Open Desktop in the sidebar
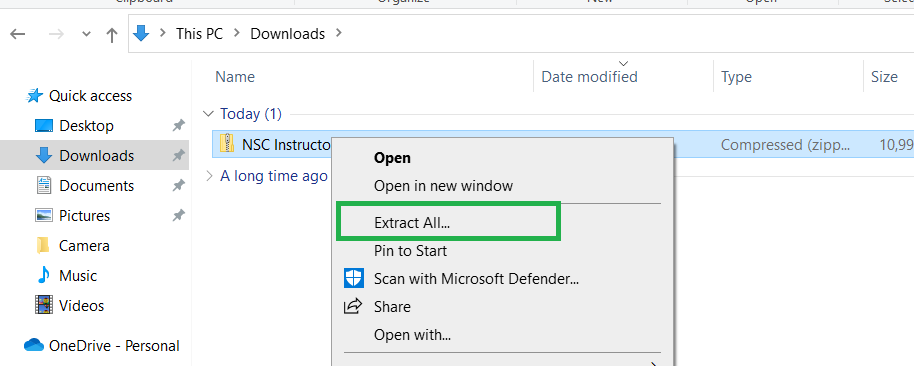The image size is (914, 366). tap(86, 126)
